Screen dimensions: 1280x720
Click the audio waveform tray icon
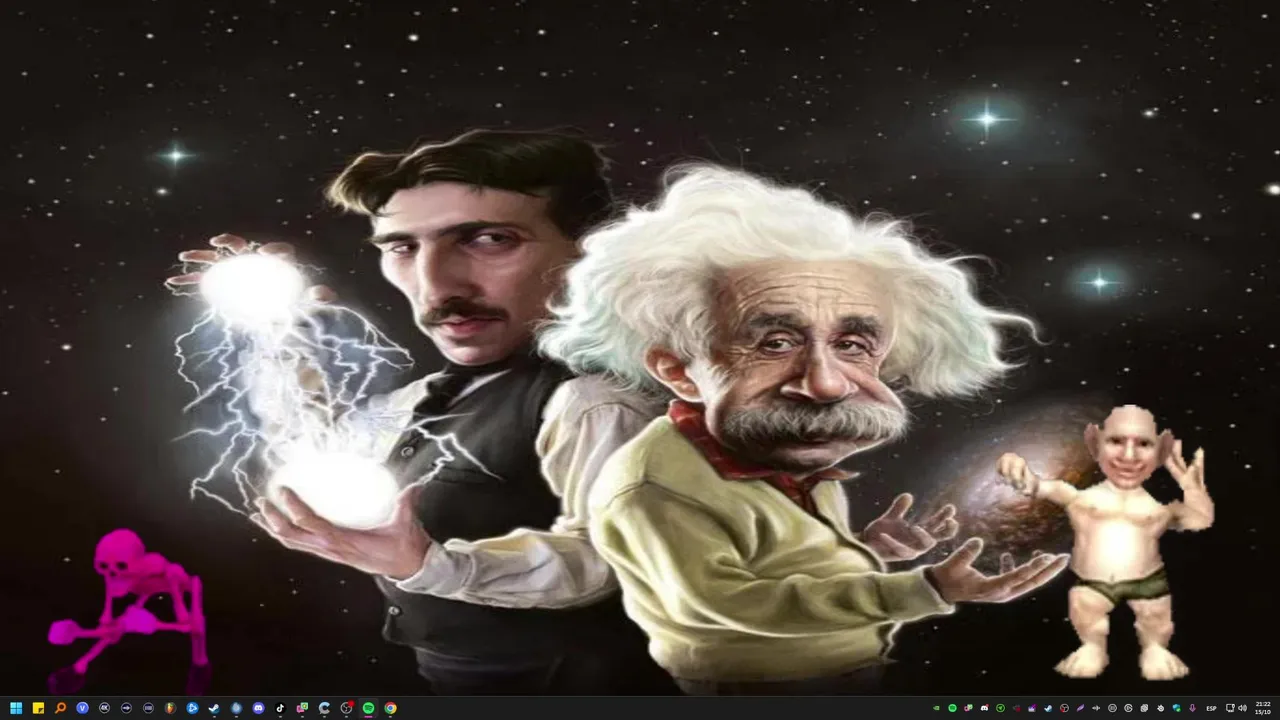click(1096, 708)
